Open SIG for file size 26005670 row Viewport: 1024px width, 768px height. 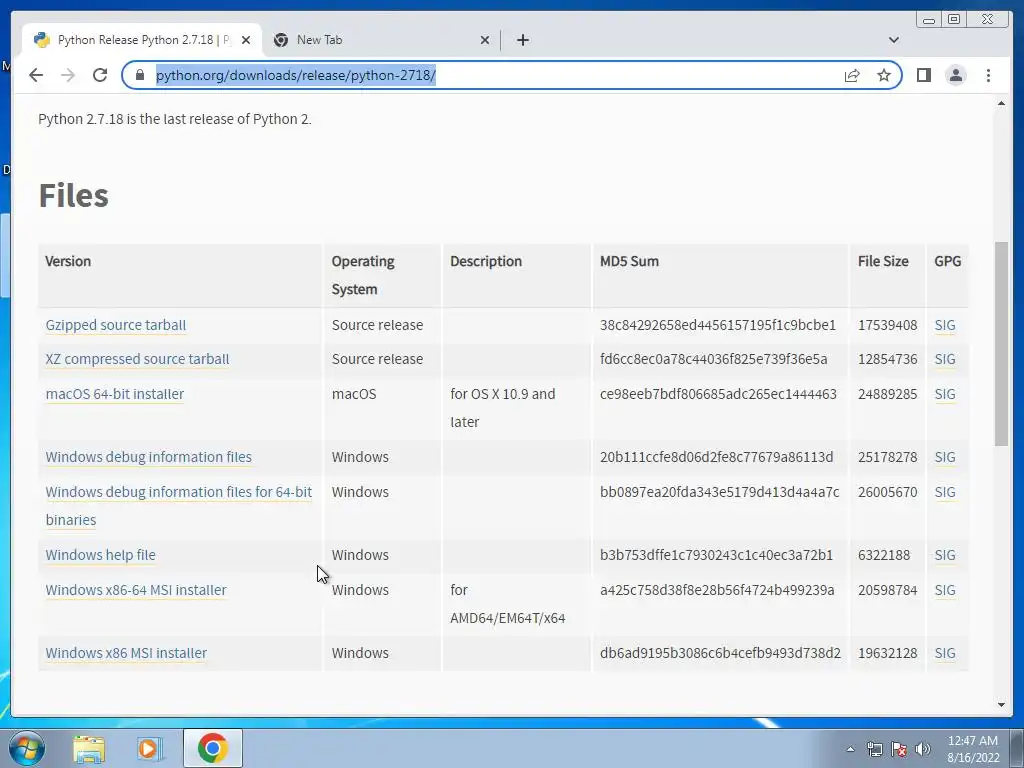(944, 492)
